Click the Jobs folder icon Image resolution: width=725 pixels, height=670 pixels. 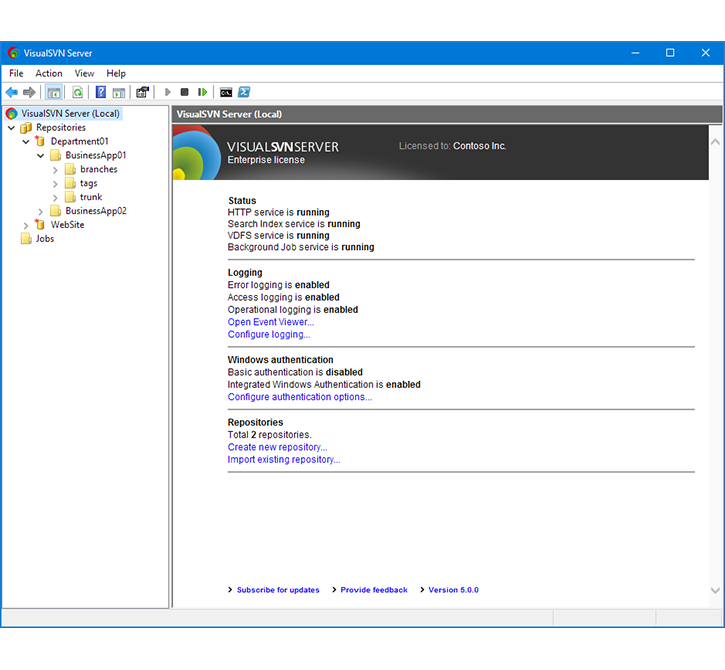pos(26,239)
